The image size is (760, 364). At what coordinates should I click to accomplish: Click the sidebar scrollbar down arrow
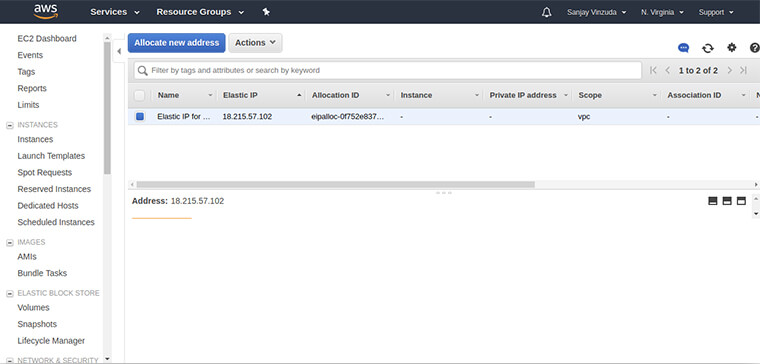pyautogui.click(x=108, y=359)
